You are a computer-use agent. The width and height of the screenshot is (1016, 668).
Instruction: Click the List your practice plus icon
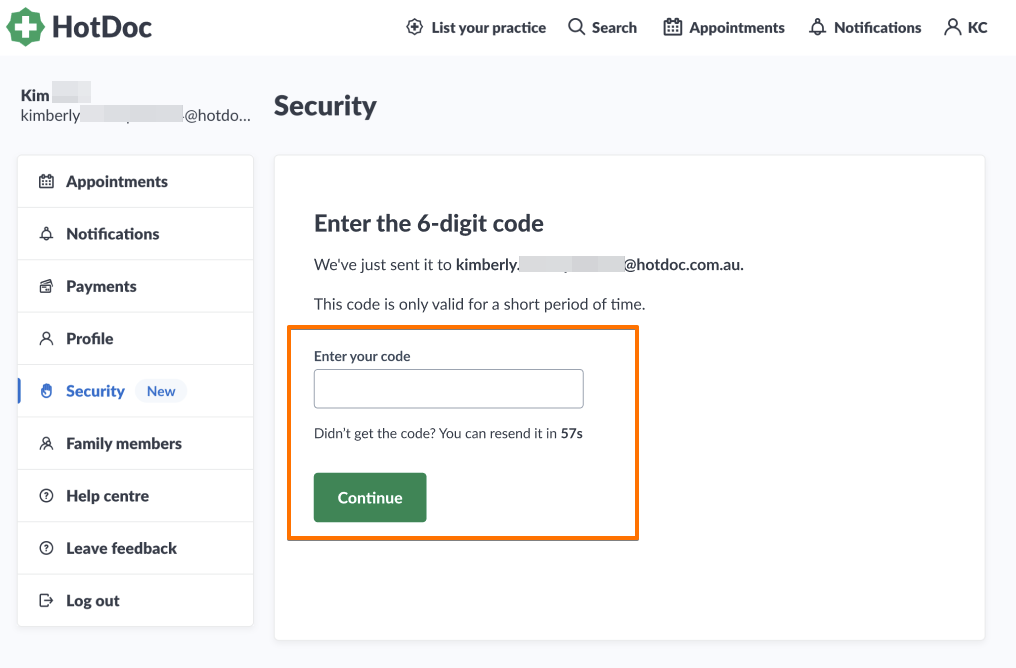coord(415,27)
